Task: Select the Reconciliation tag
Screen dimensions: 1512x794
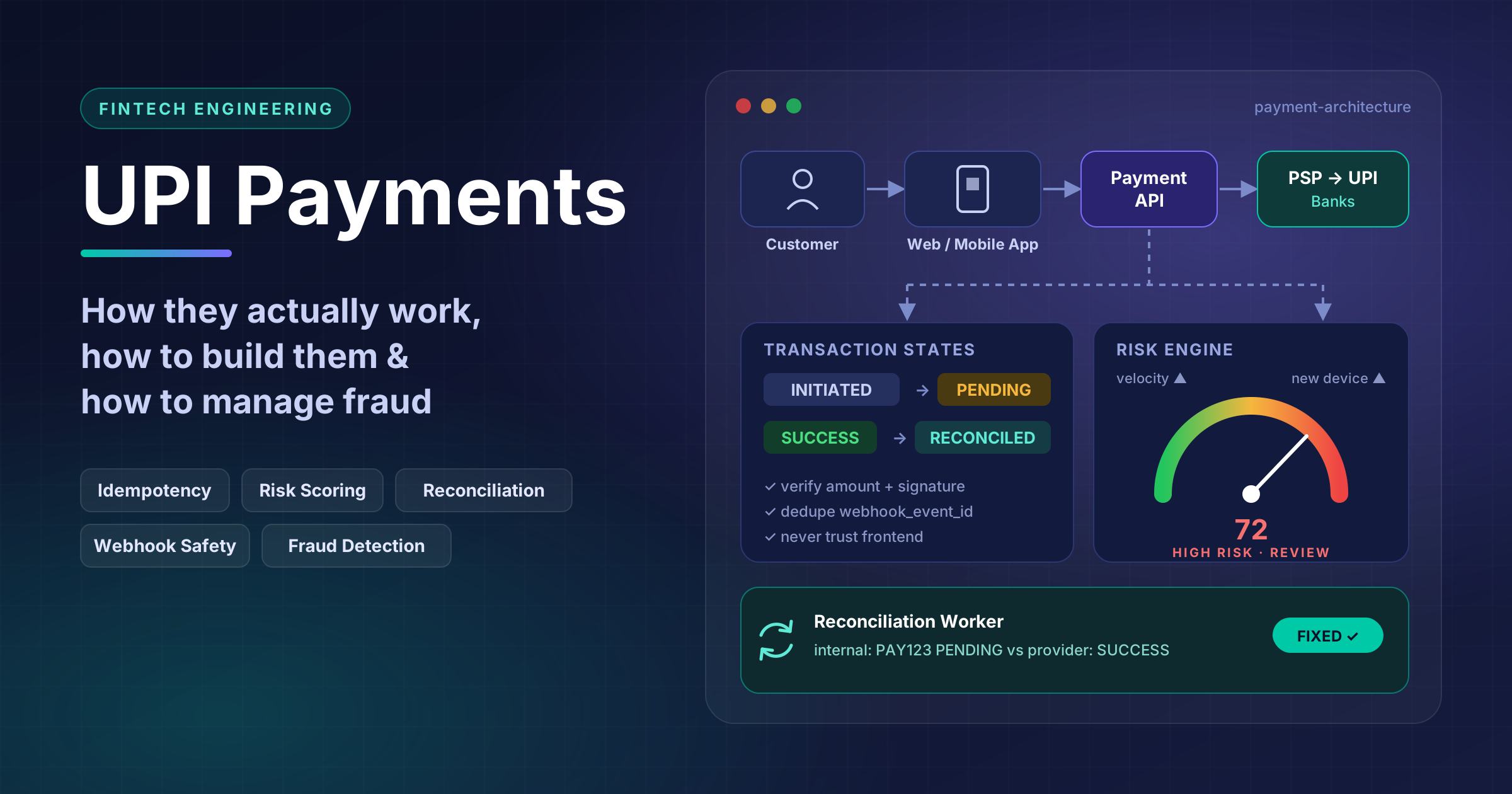Action: click(x=483, y=490)
